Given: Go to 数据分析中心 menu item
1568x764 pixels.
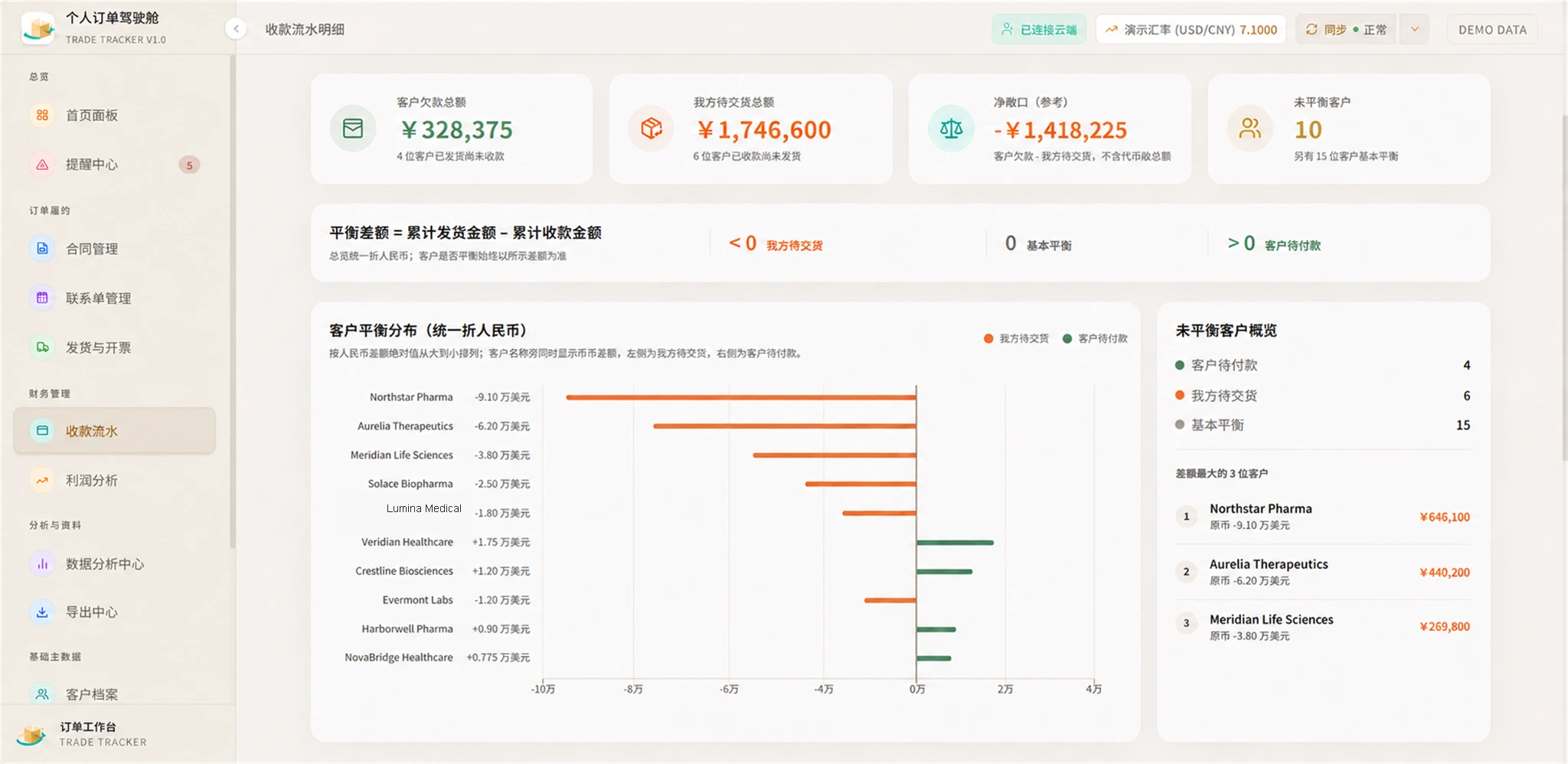Looking at the screenshot, I should 114,564.
